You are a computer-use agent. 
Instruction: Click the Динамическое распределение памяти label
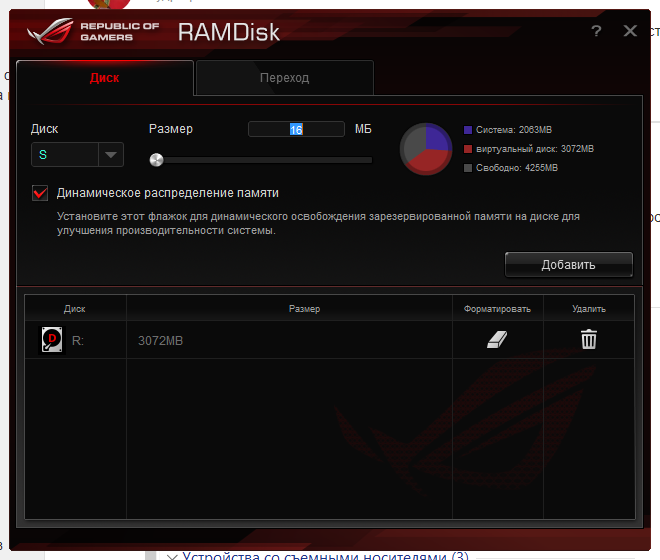tap(168, 193)
